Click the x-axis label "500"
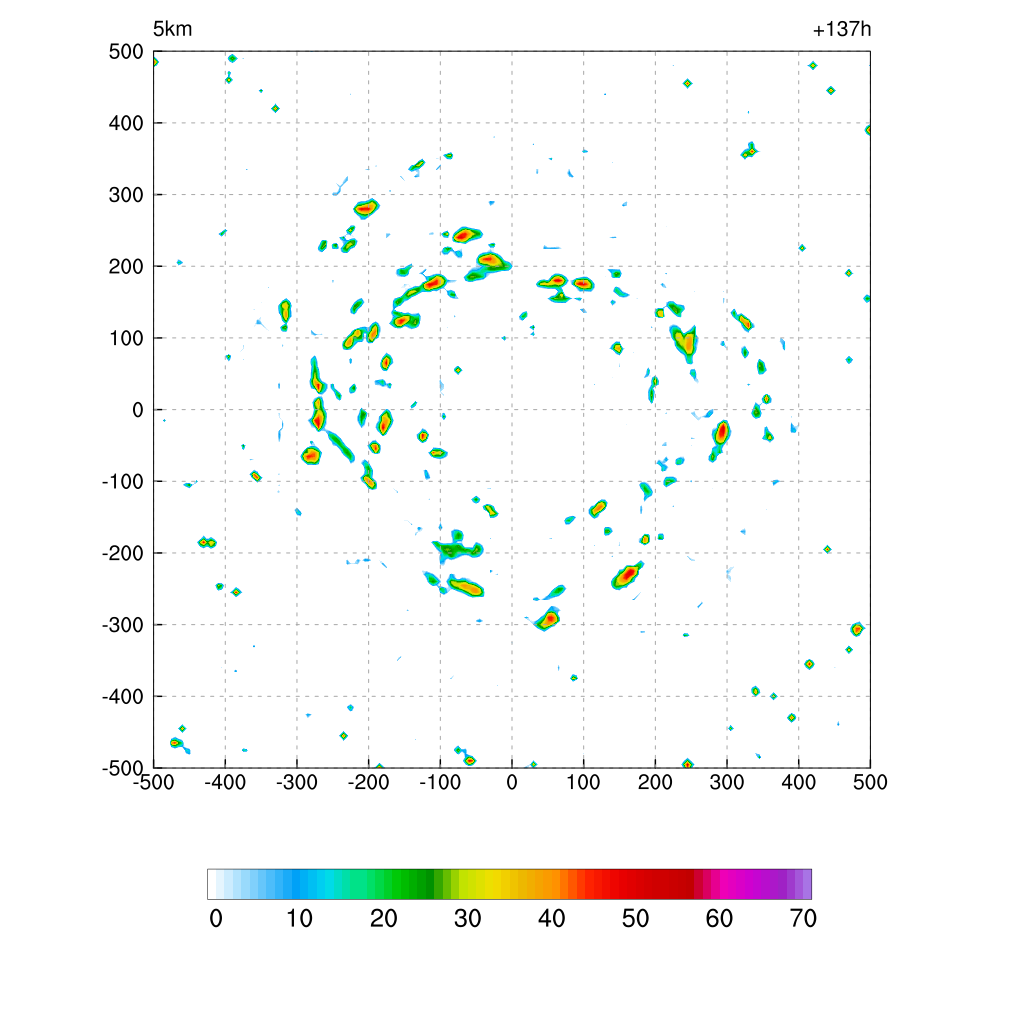1024x1024 pixels. (870, 782)
